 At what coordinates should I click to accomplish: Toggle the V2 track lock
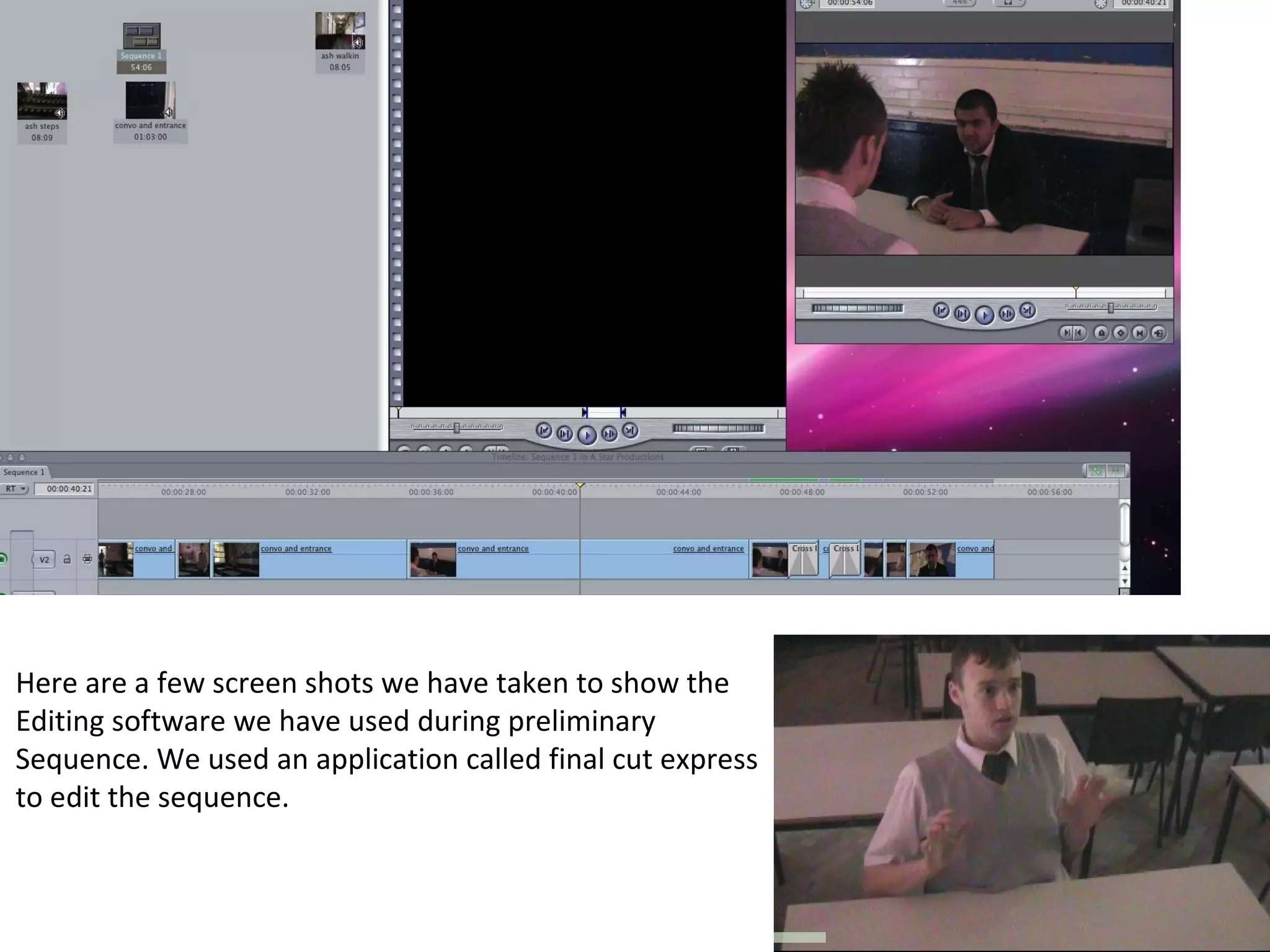click(67, 560)
